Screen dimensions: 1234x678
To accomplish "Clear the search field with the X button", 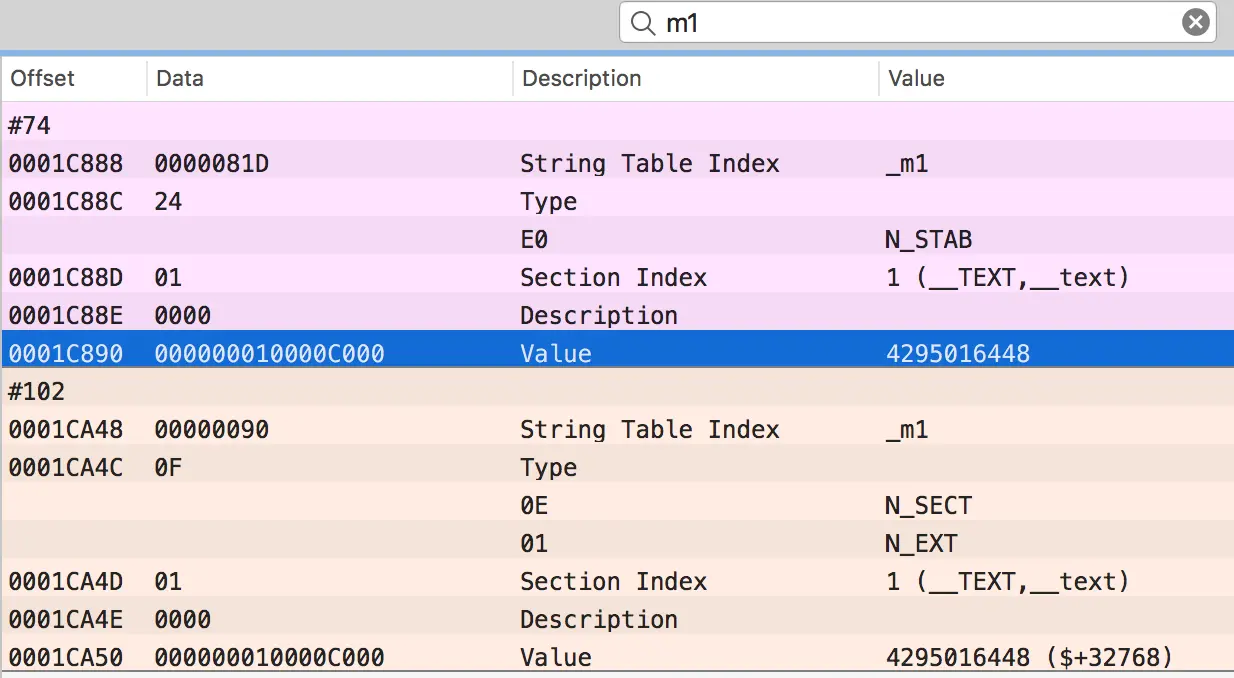I will click(1195, 23).
